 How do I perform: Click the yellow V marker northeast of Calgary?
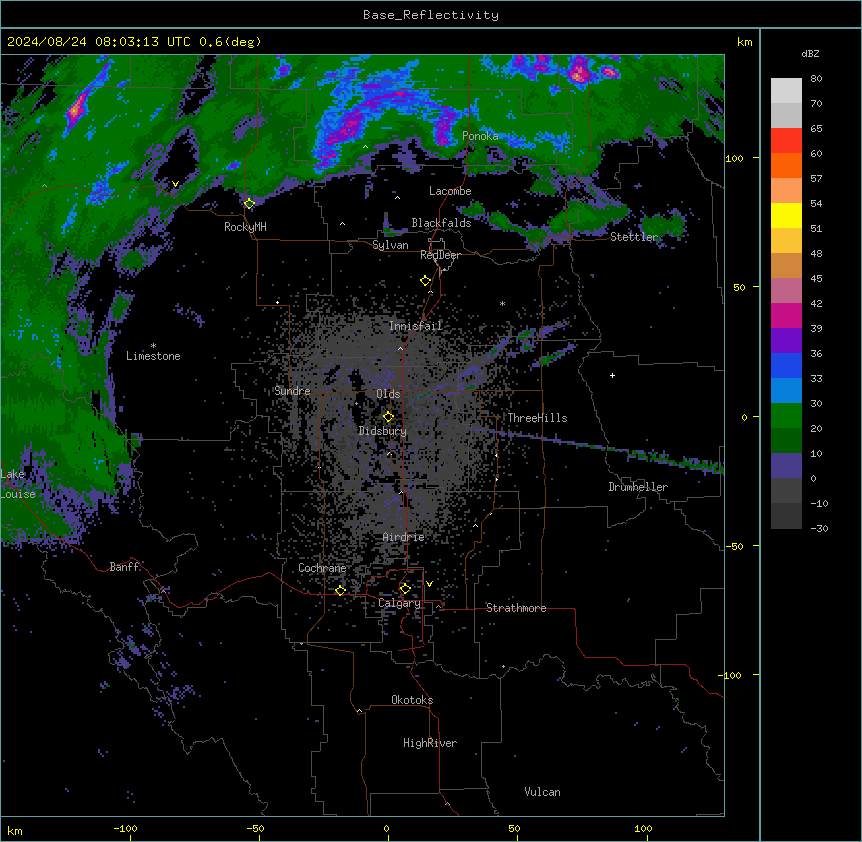coord(429,584)
